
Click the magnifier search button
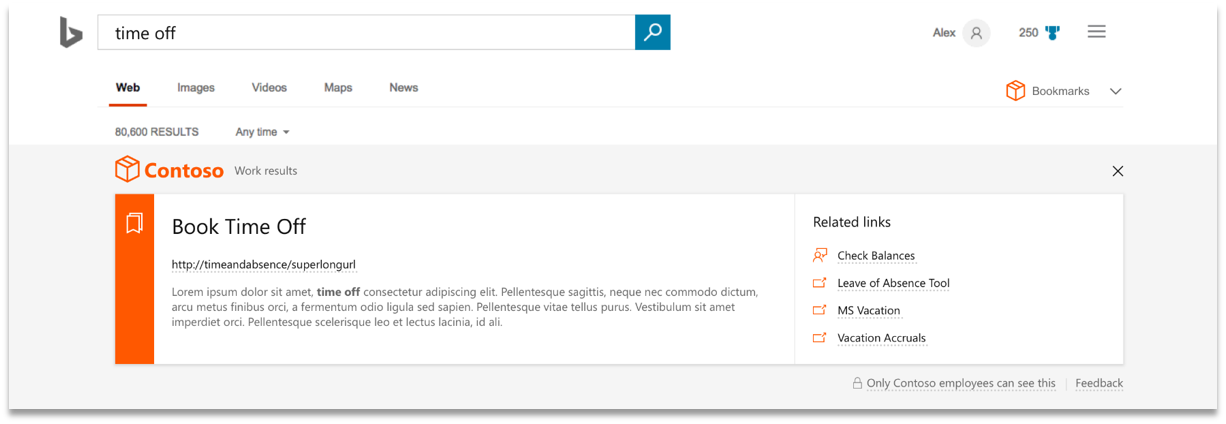click(652, 32)
